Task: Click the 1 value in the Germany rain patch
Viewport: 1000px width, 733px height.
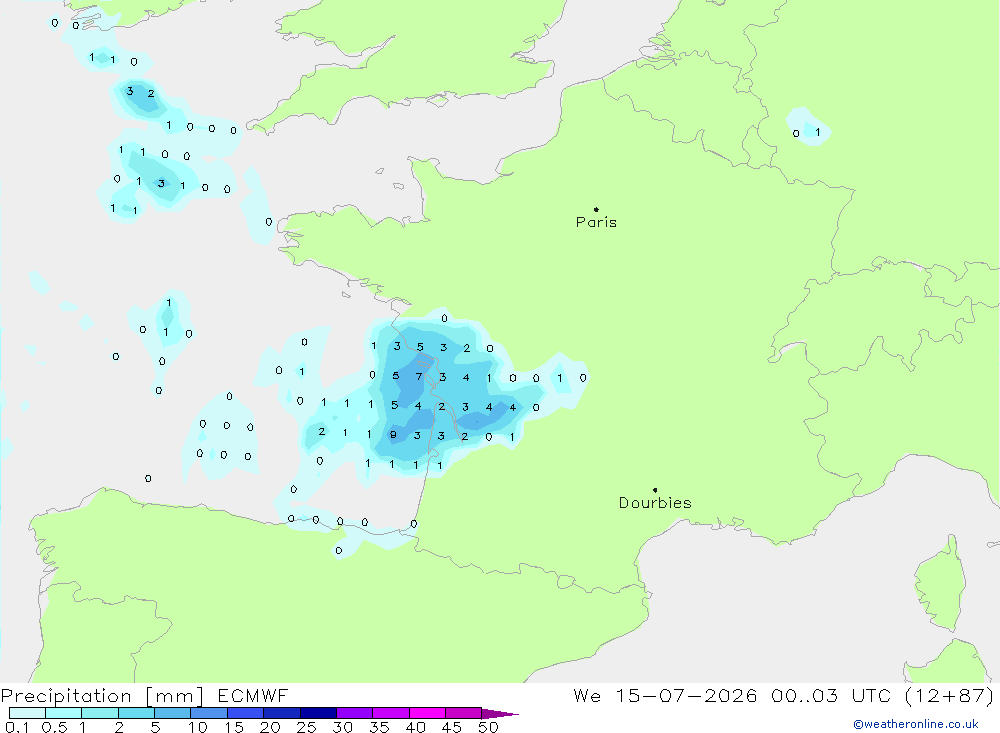Action: [x=818, y=133]
